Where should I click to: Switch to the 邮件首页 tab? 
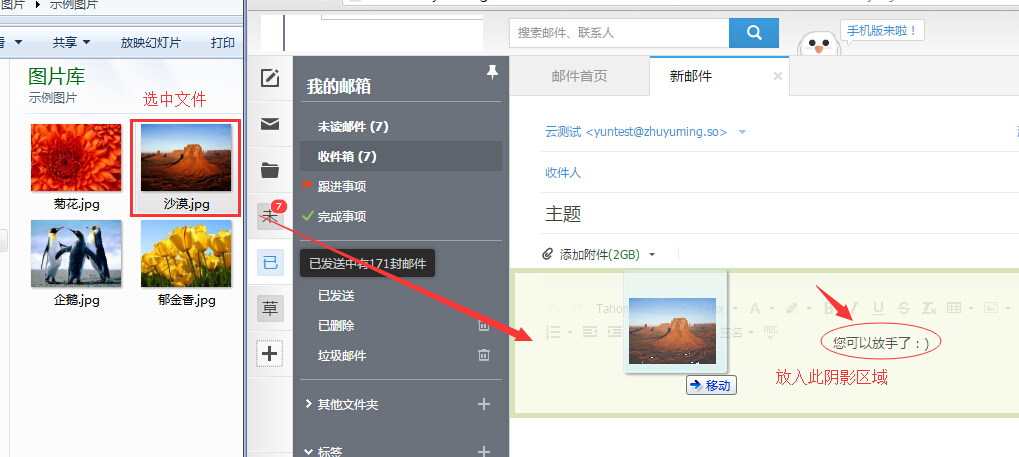pyautogui.click(x=579, y=76)
